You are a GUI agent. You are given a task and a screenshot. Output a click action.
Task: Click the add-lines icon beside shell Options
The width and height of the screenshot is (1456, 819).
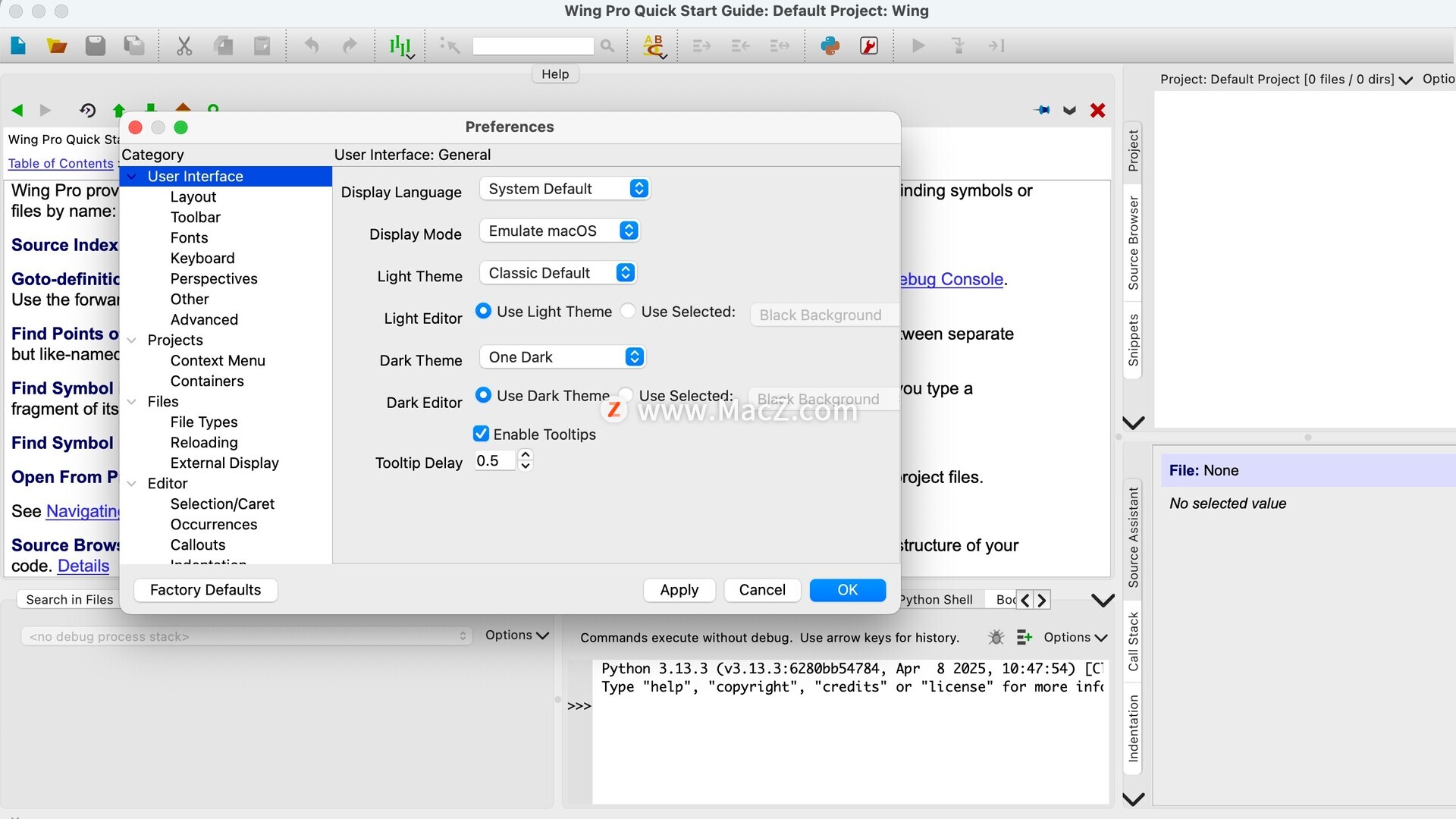1025,637
